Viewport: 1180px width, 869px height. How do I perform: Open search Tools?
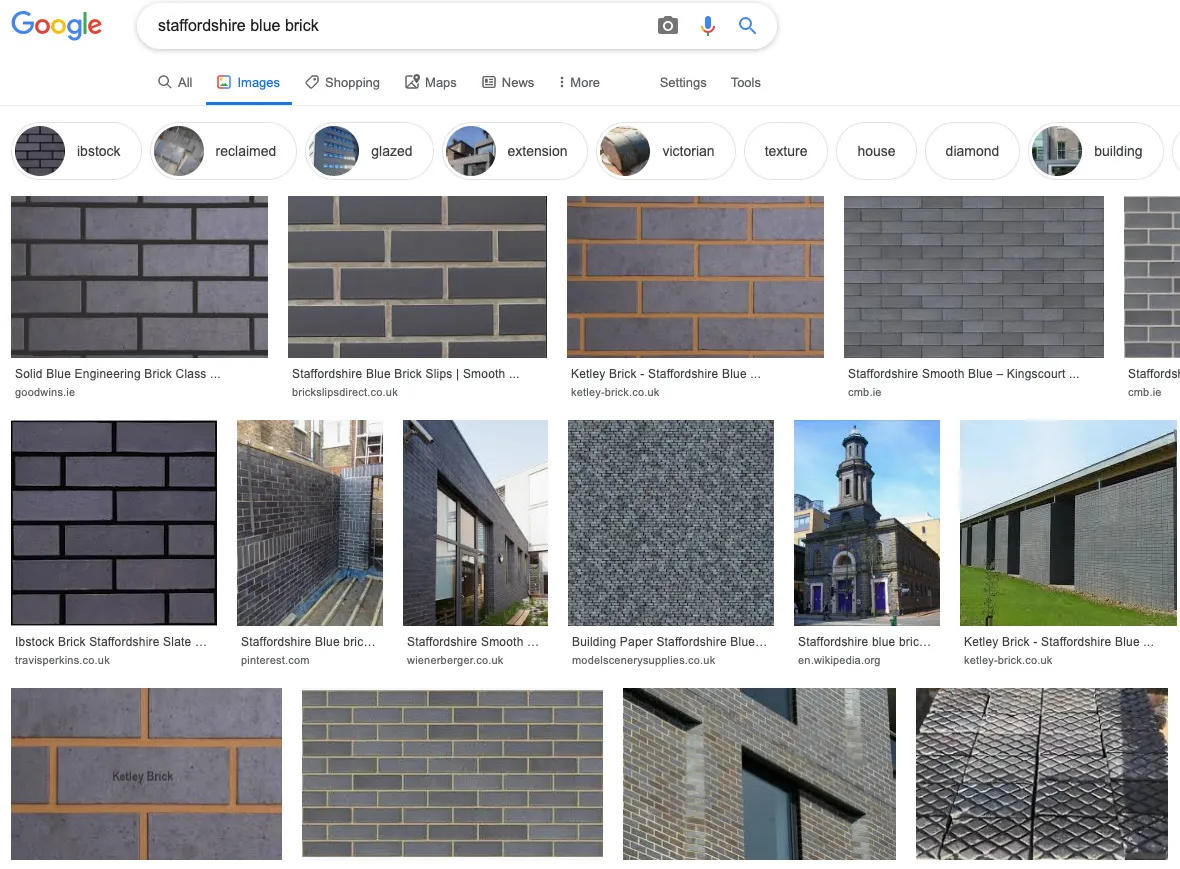pyautogui.click(x=745, y=82)
